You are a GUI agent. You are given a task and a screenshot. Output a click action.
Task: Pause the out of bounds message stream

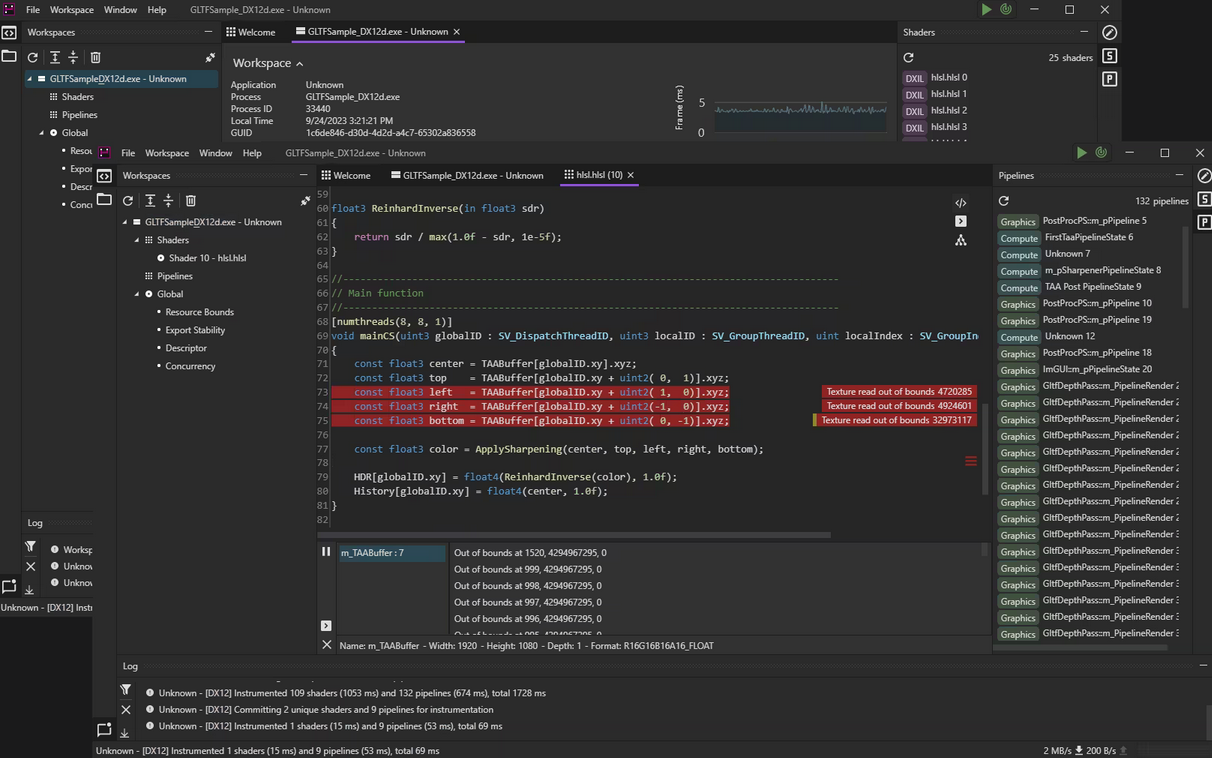[x=326, y=551]
